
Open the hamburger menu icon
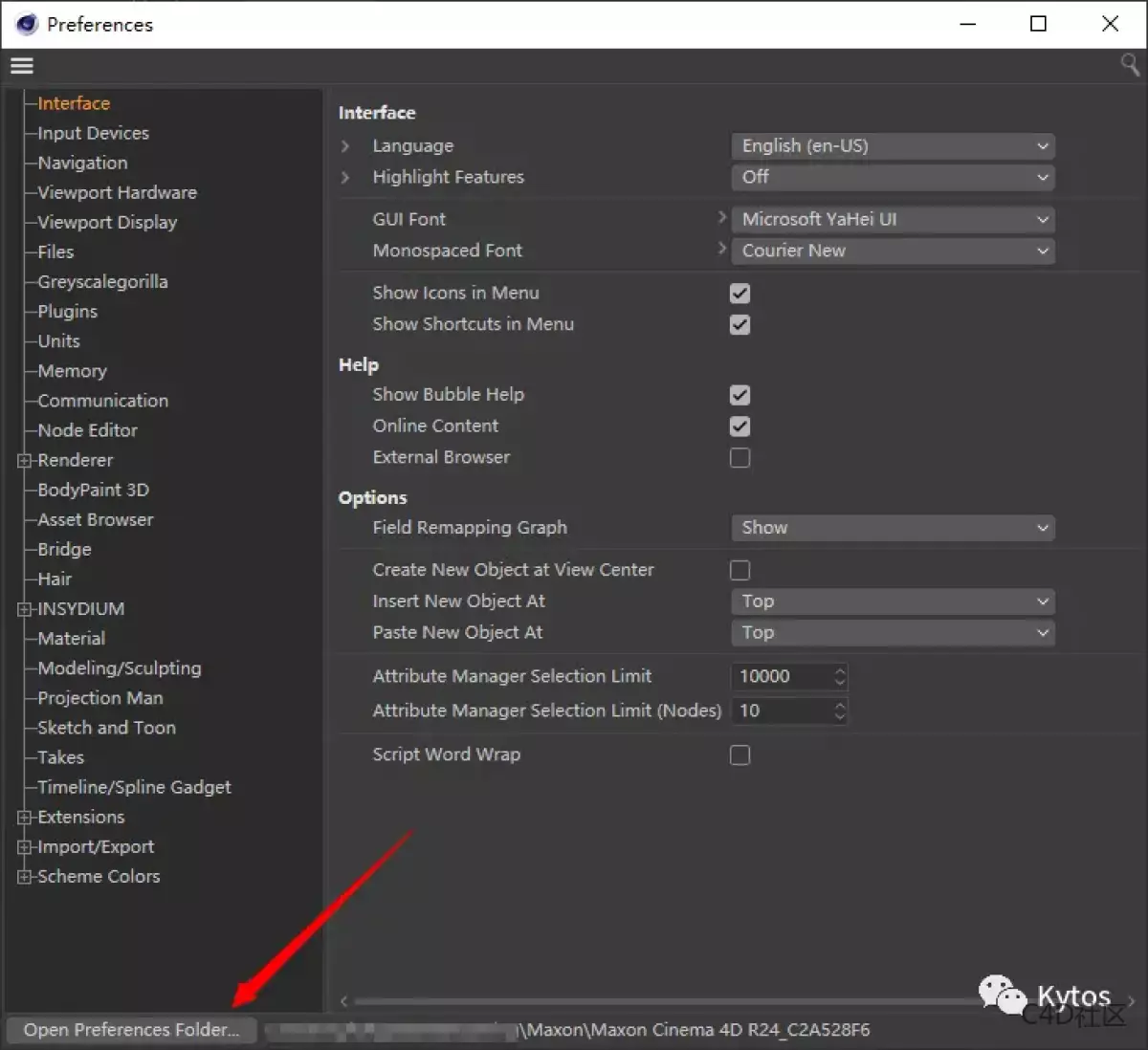[x=21, y=65]
